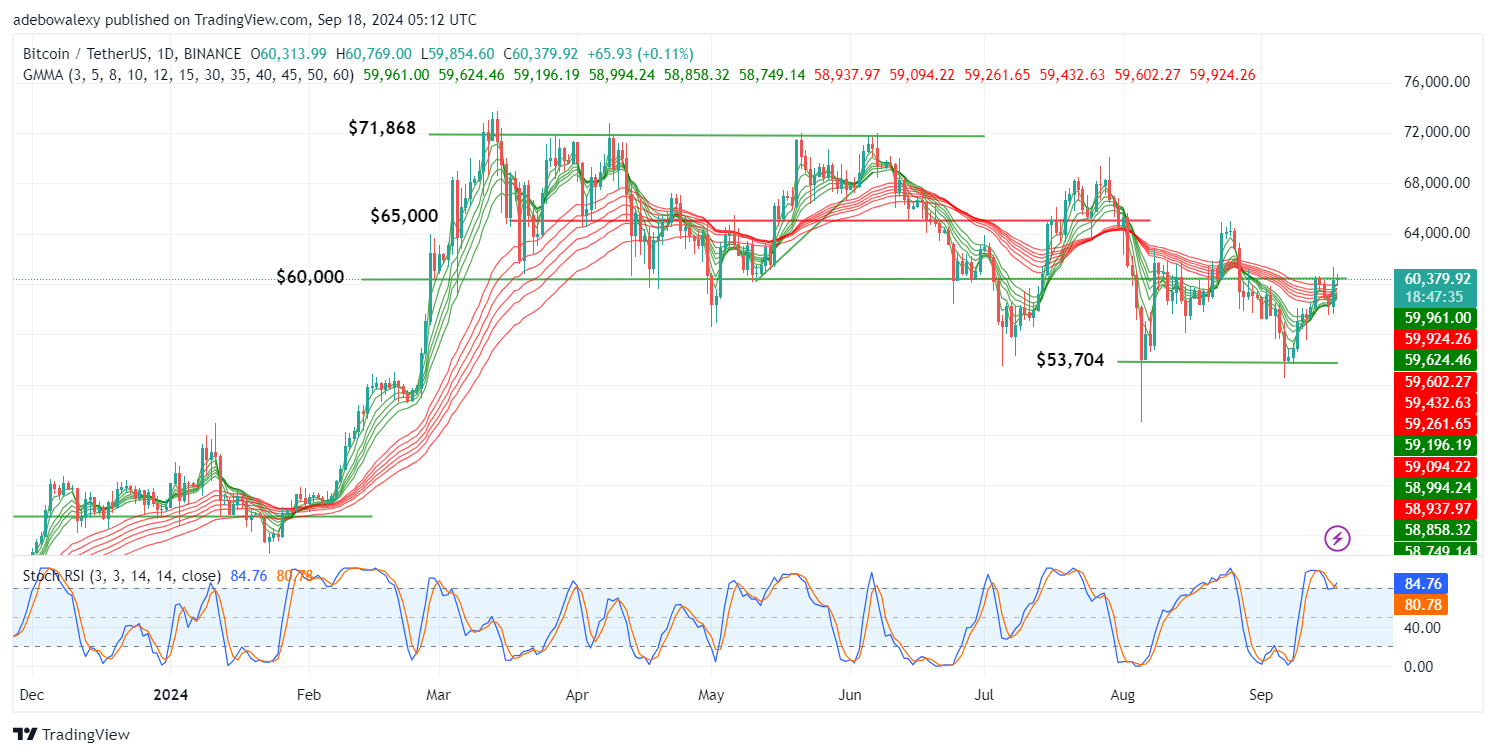The width and height of the screenshot is (1496, 756).
Task: Click the green 58,858.32 price axis tag
Action: point(1436,529)
